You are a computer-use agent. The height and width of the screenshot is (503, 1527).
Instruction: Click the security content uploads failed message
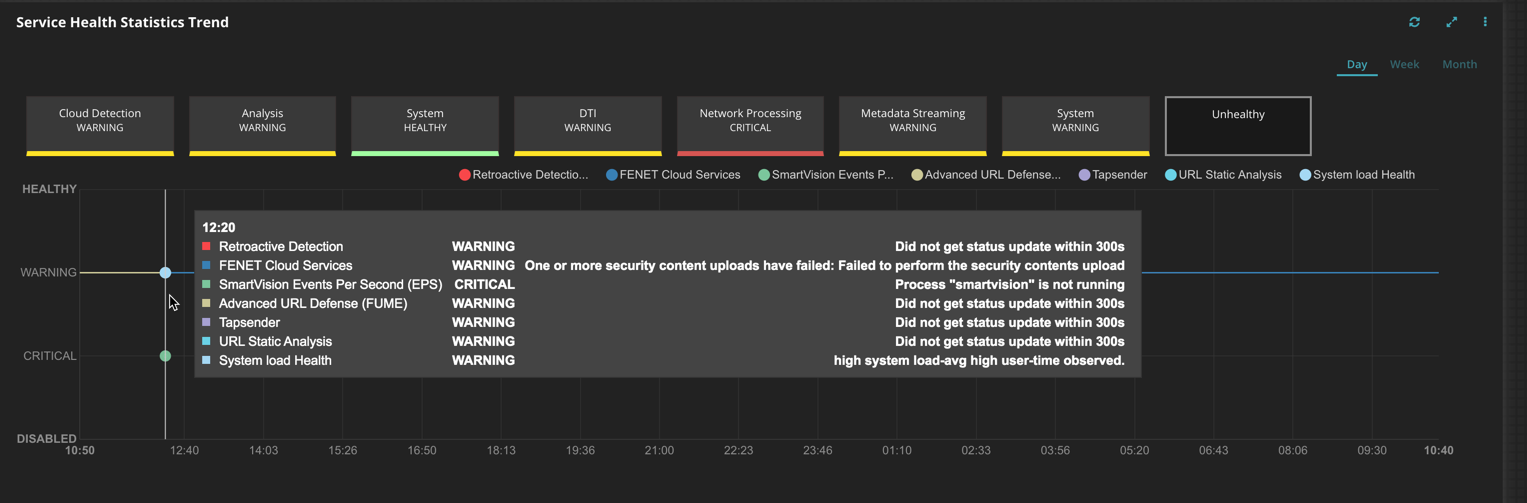(x=825, y=266)
